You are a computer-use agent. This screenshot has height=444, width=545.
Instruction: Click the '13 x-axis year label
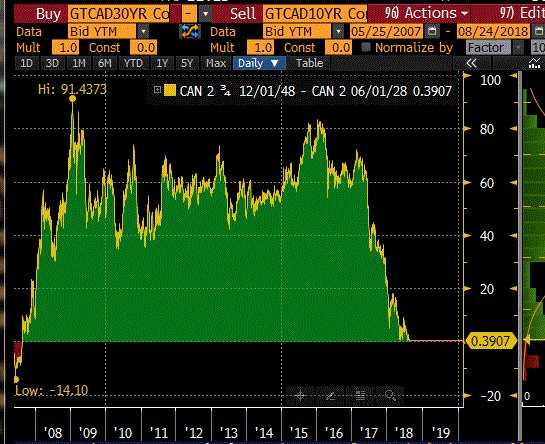tap(229, 433)
